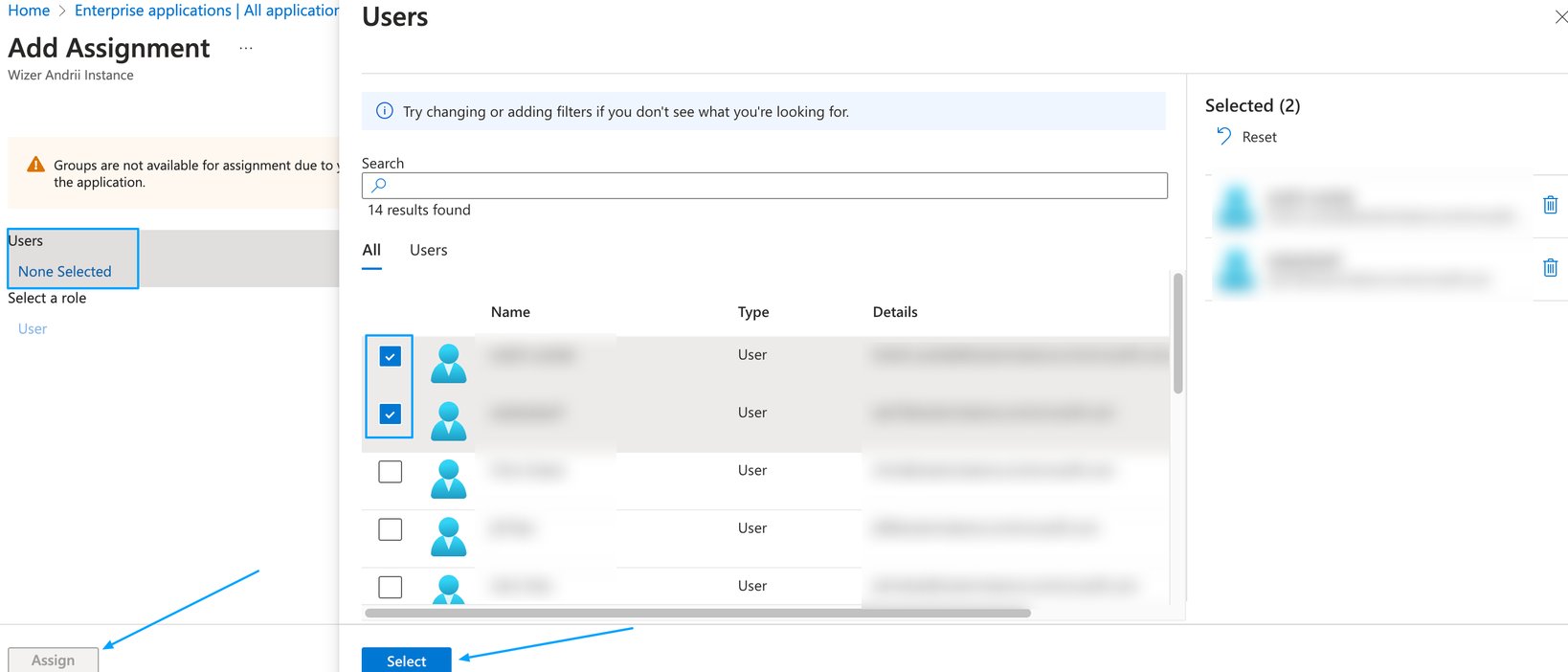This screenshot has height=672, width=1568.
Task: Click the horizontal scrollbar under the user list
Action: click(x=698, y=613)
